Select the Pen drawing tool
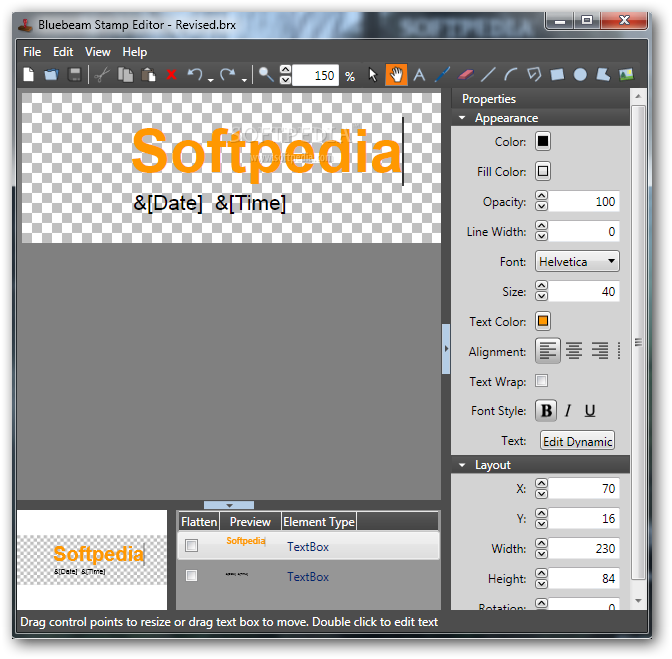This screenshot has width=672, height=659. [442, 75]
